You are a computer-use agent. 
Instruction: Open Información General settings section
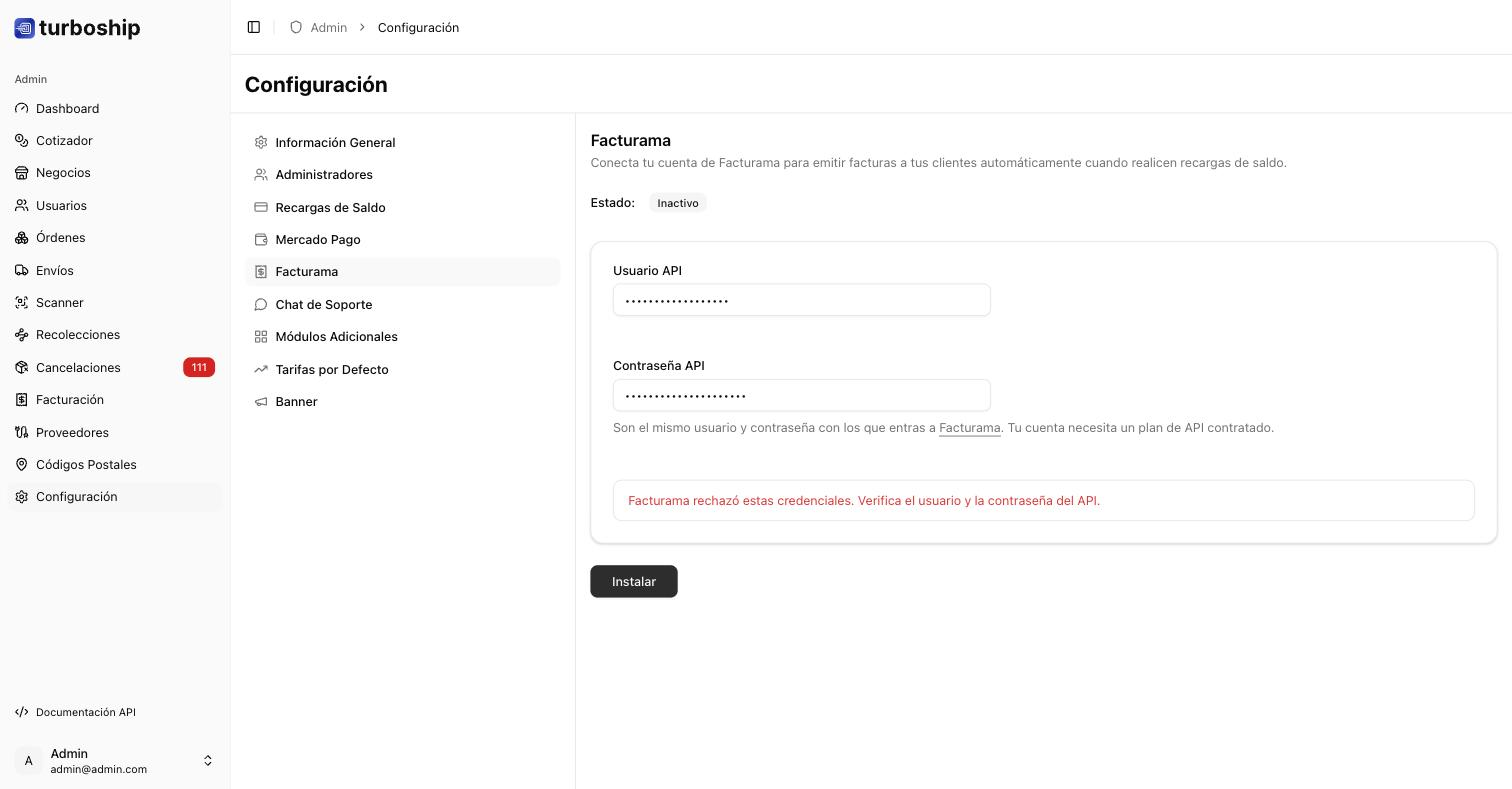(402, 143)
